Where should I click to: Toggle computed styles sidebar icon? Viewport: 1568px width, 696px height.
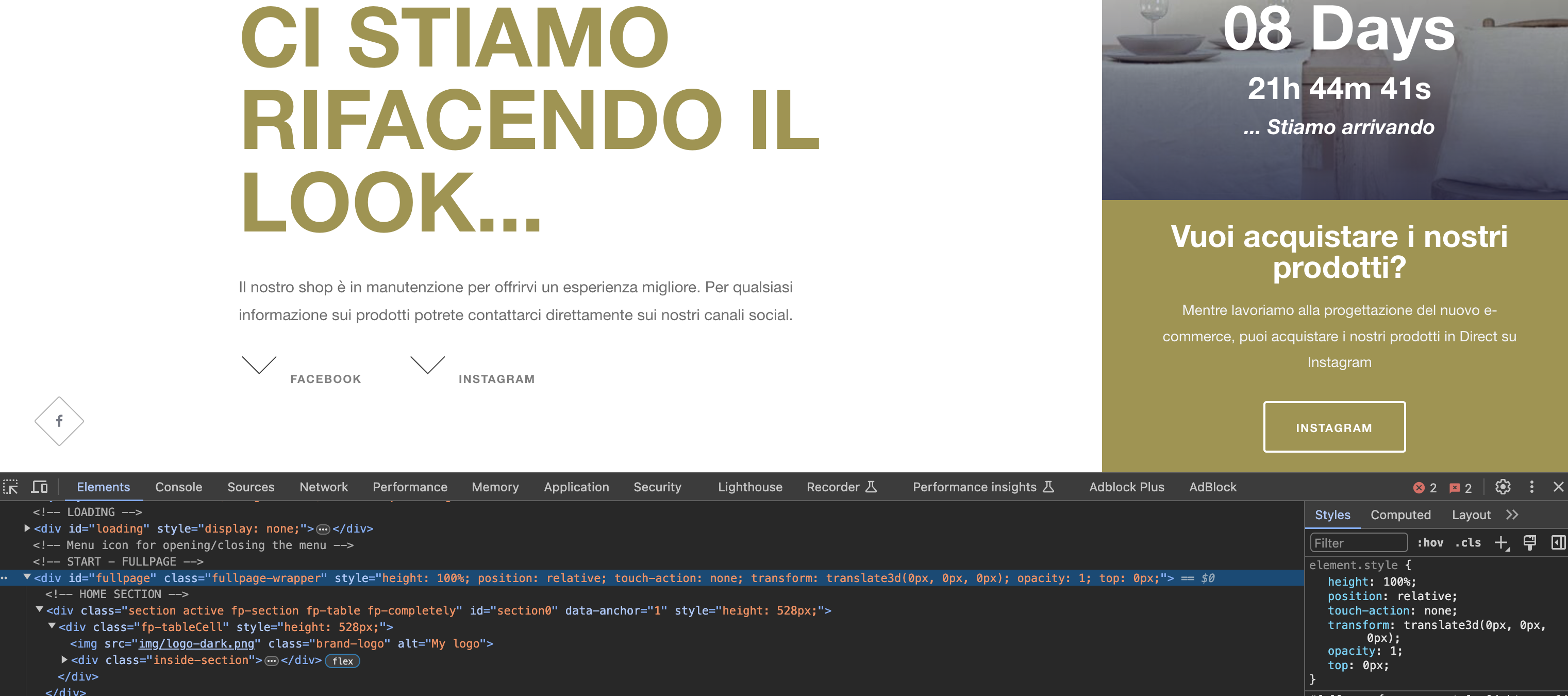point(1558,542)
